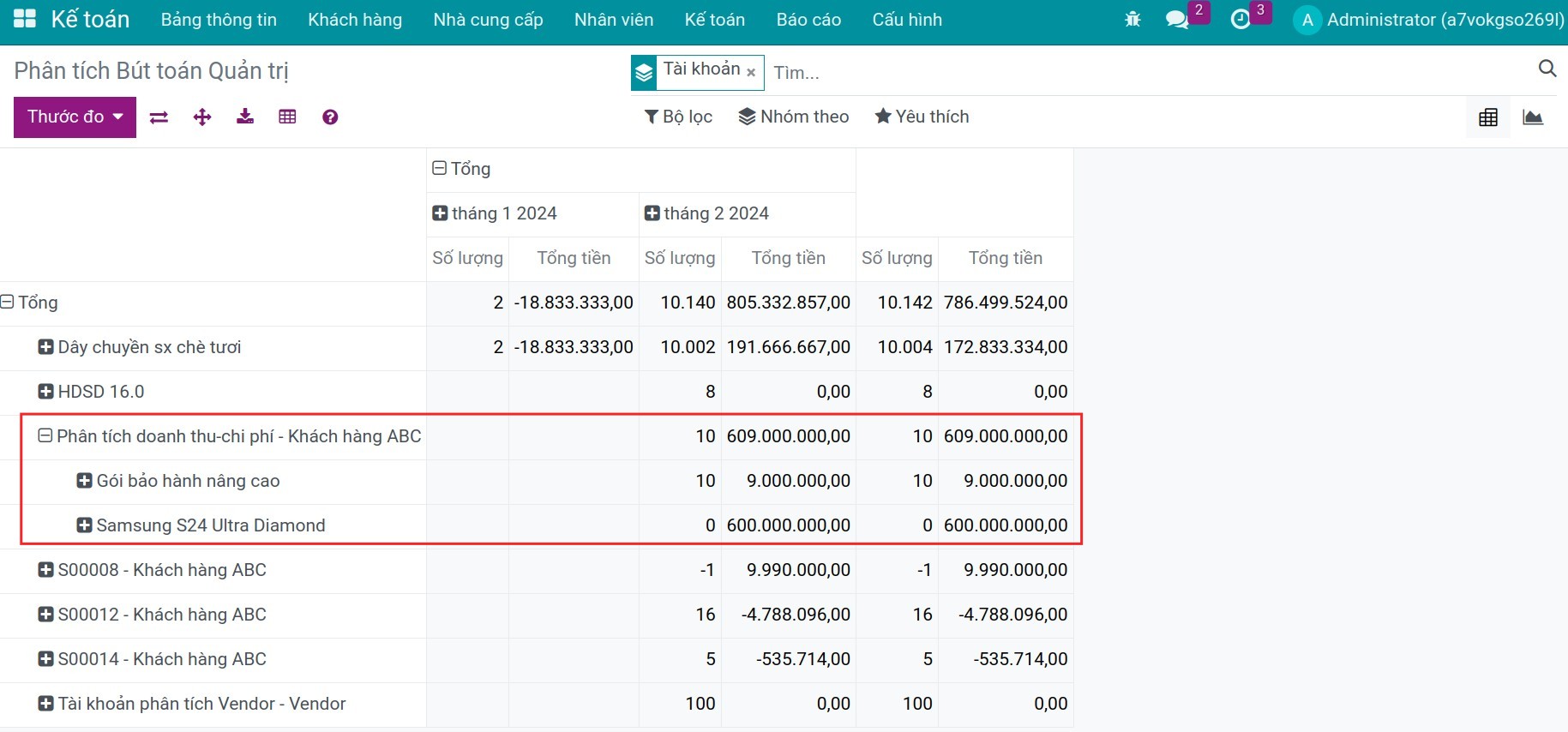
Task: Open the Bảng thông tin menu
Action: click(219, 20)
